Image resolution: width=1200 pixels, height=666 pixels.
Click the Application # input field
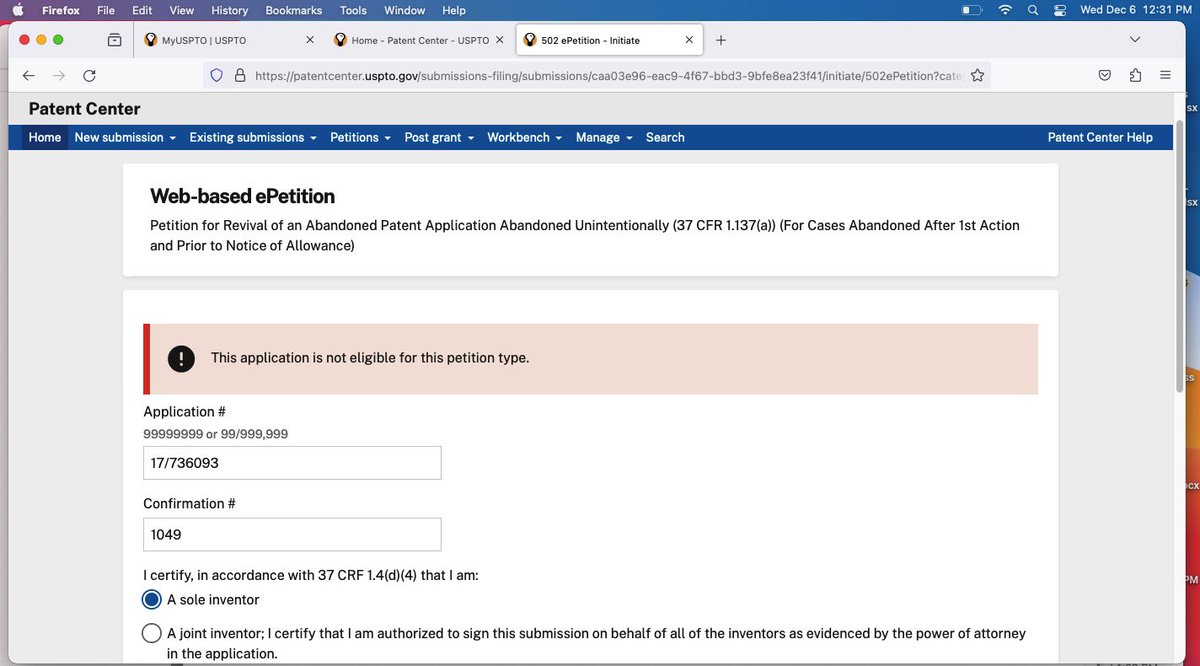[292, 463]
